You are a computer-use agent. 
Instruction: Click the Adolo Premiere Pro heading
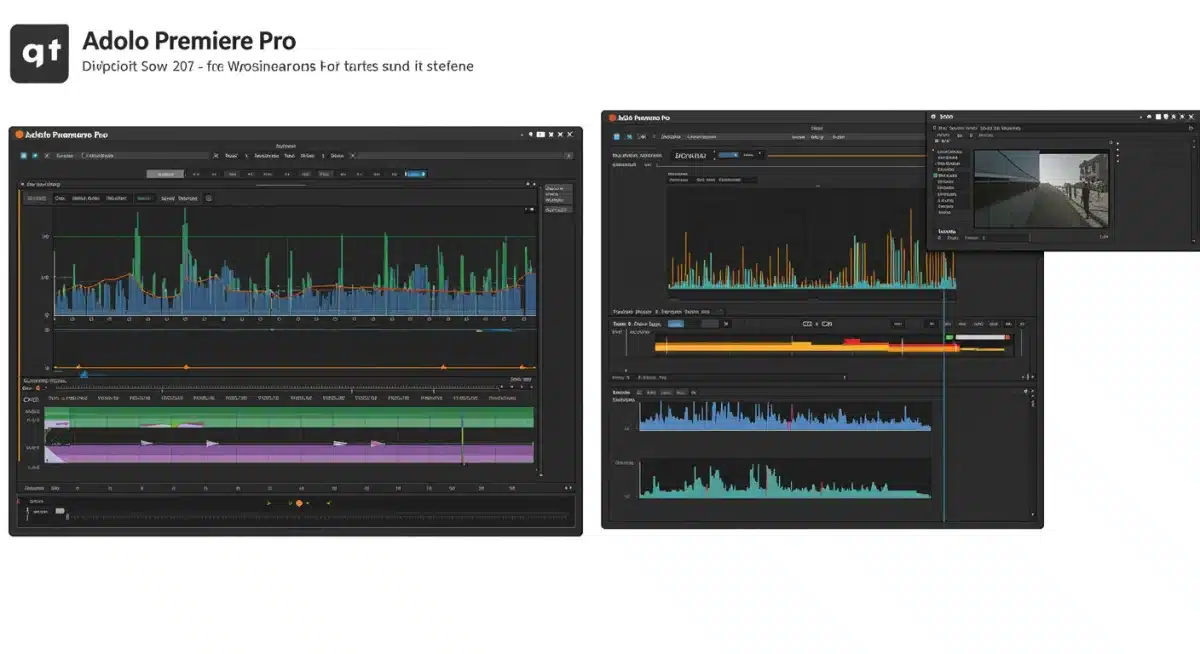(189, 41)
